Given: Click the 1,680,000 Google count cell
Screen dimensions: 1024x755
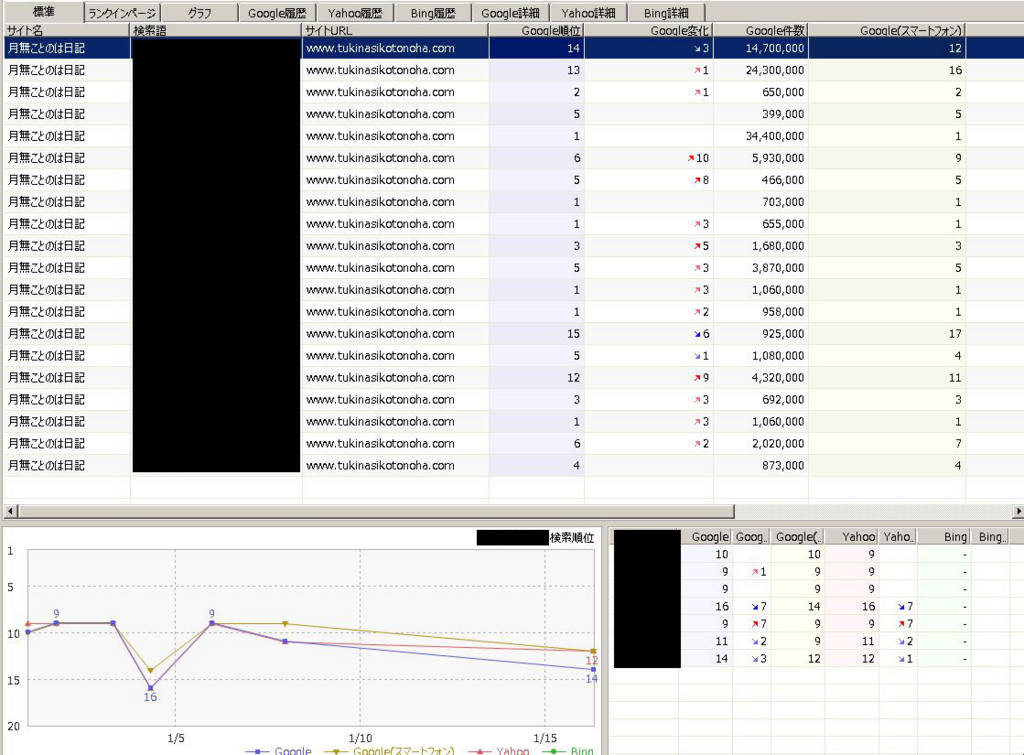Looking at the screenshot, I should (x=761, y=246).
